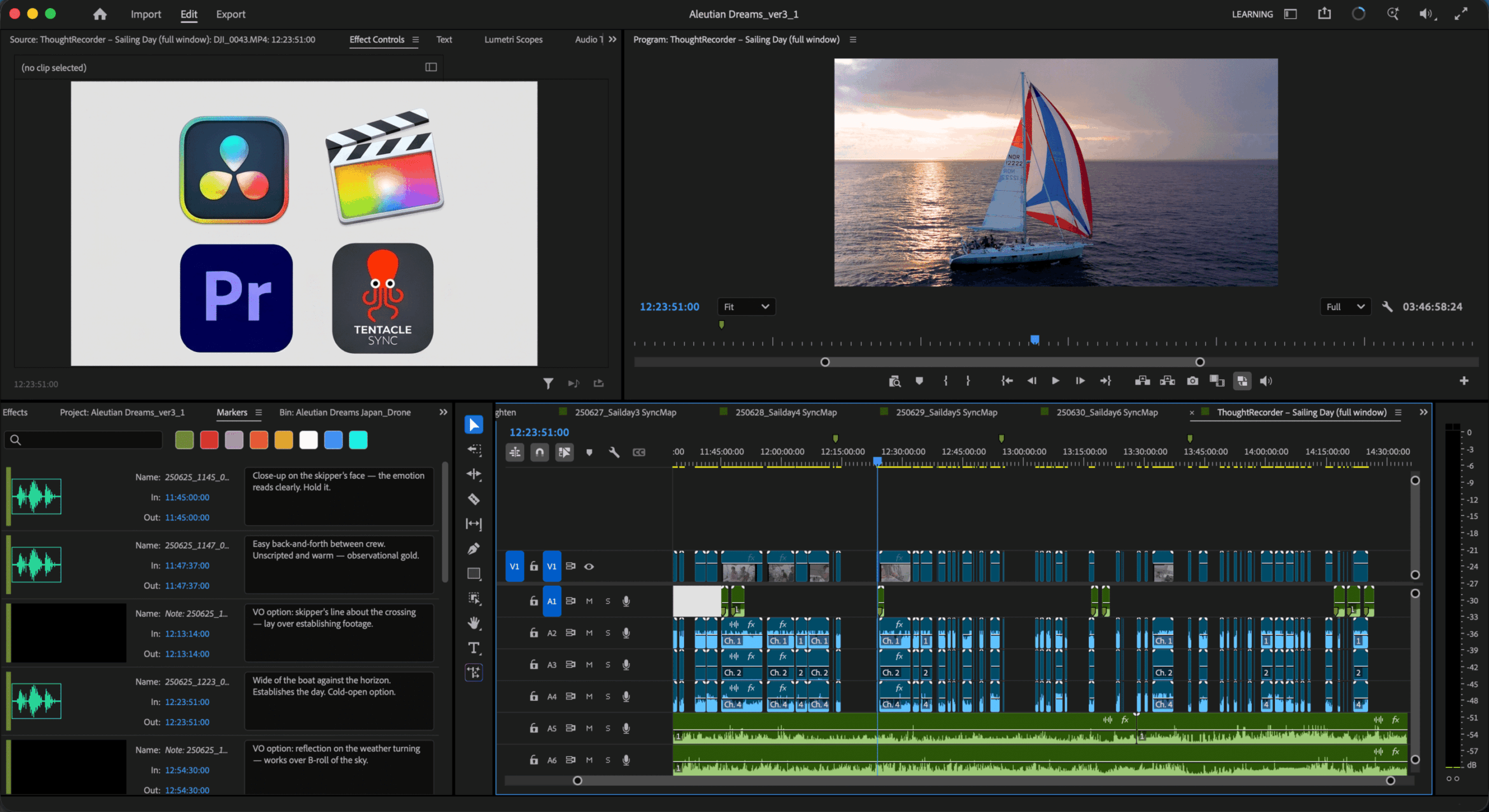This screenshot has height=812, width=1489.
Task: Step forward one frame
Action: coord(1080,381)
